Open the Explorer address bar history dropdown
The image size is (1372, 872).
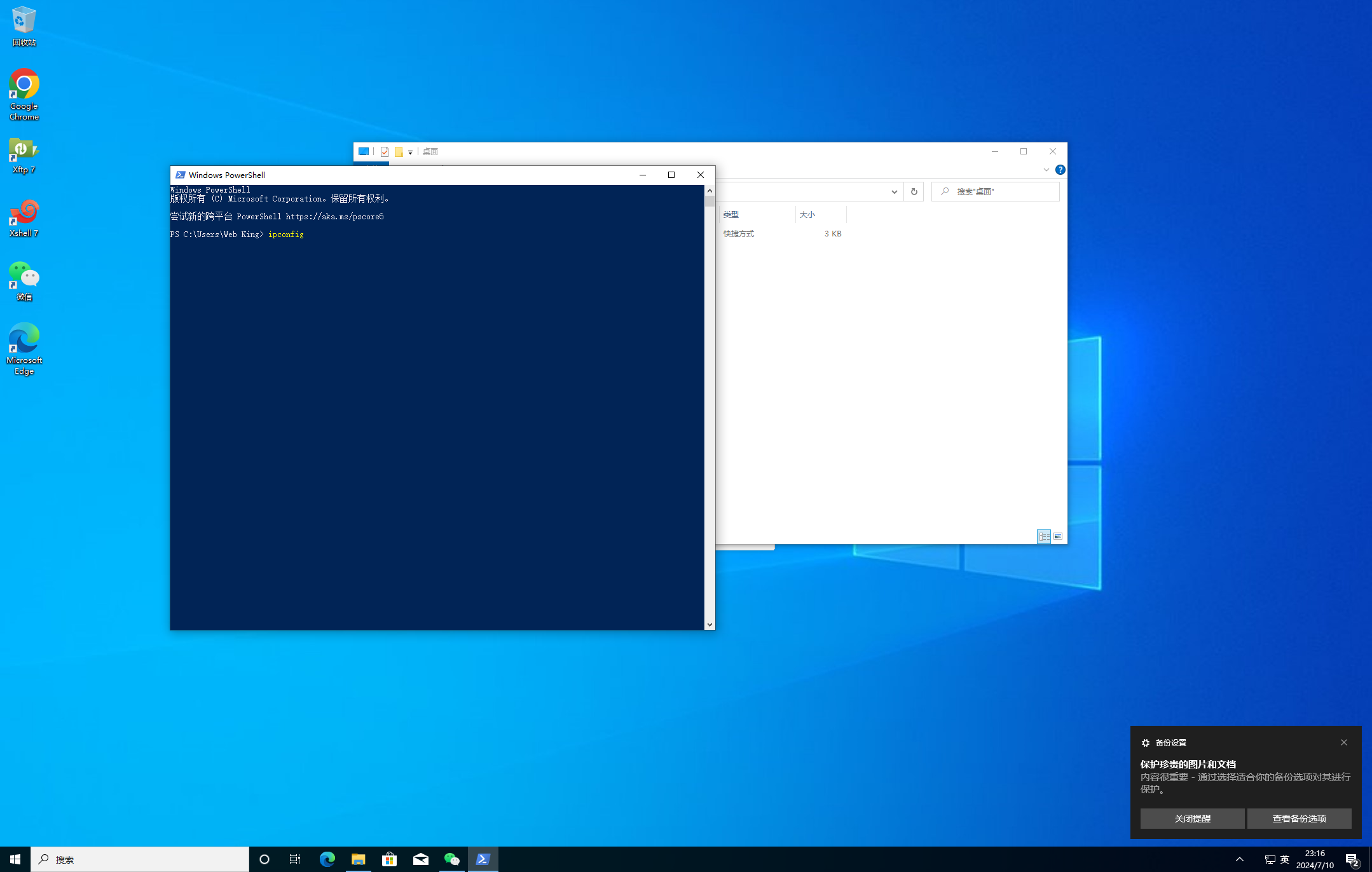pyautogui.click(x=894, y=191)
